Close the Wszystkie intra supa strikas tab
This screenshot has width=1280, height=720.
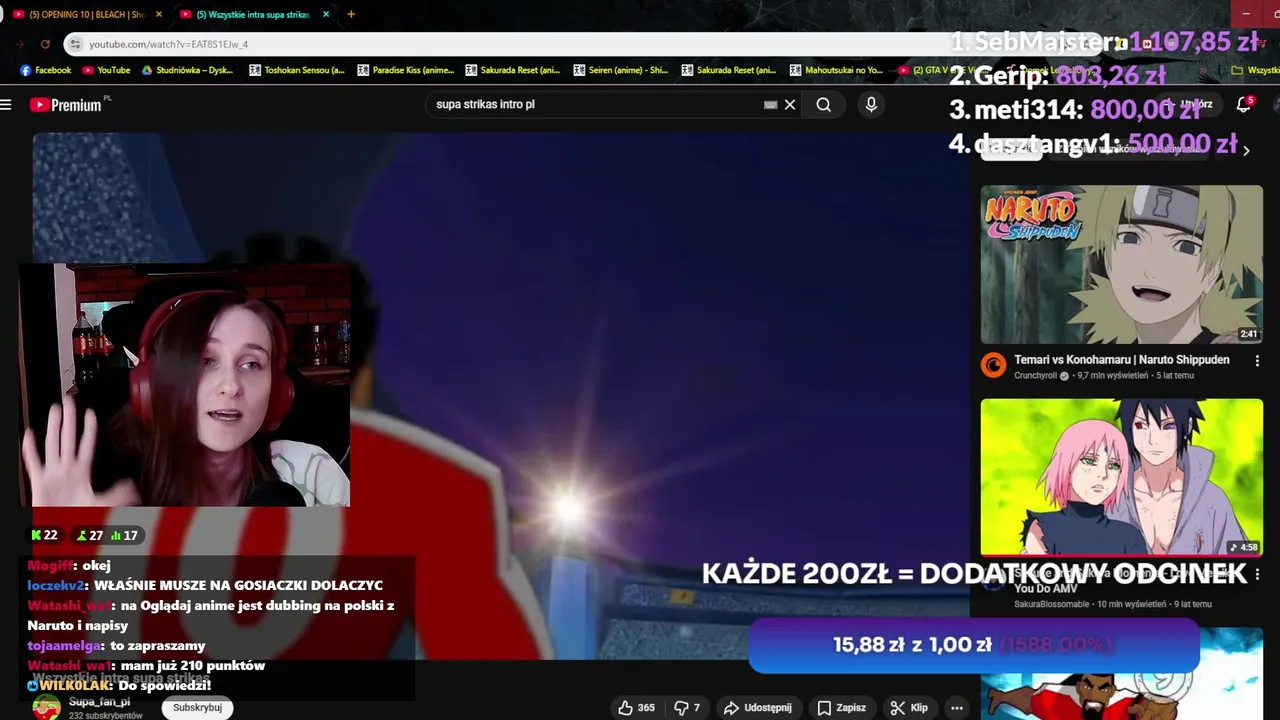[x=326, y=14]
